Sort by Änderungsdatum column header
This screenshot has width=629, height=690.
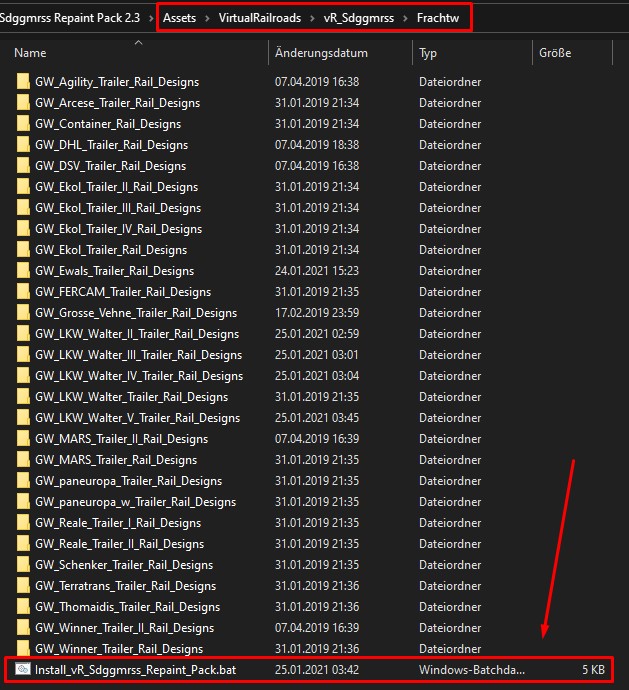point(321,53)
